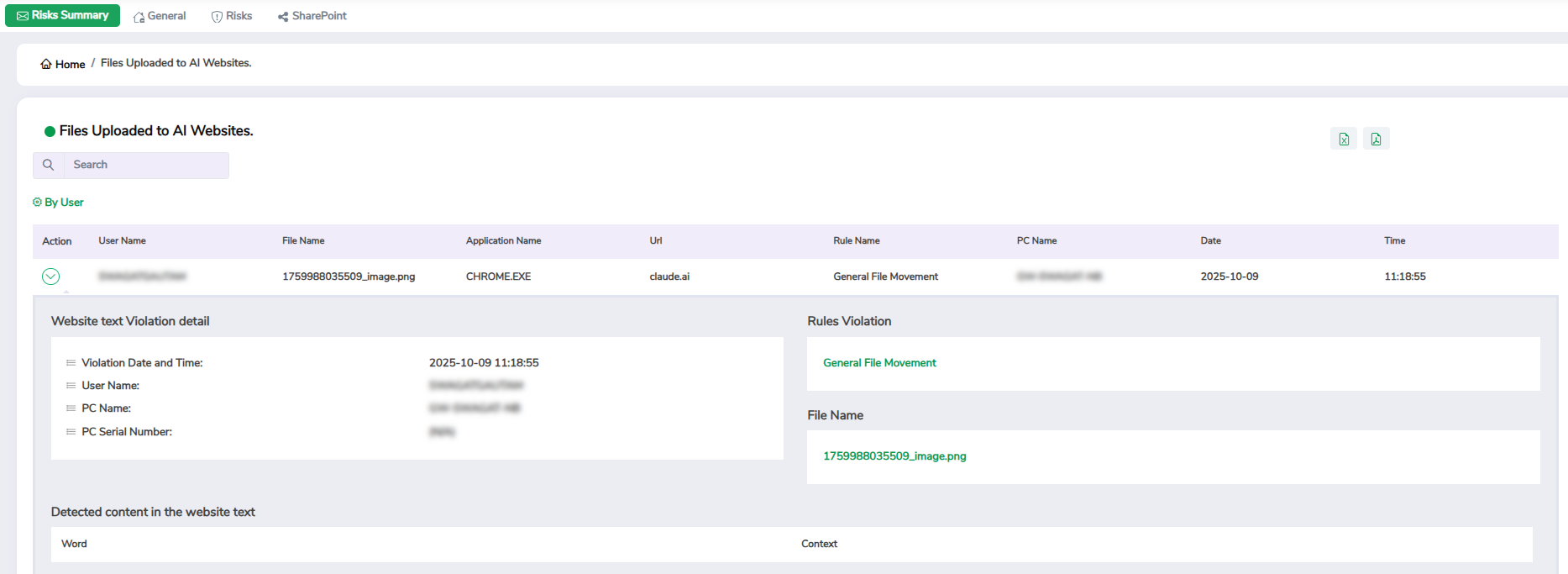Go to the Risks tab

click(232, 16)
